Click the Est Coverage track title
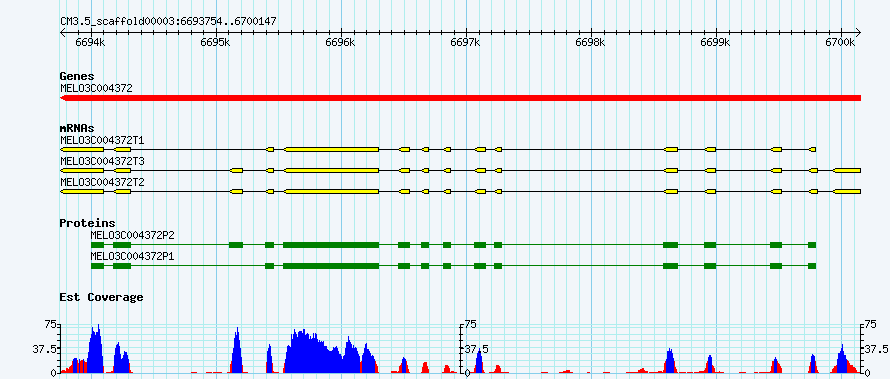The width and height of the screenshot is (890, 379). [101, 297]
